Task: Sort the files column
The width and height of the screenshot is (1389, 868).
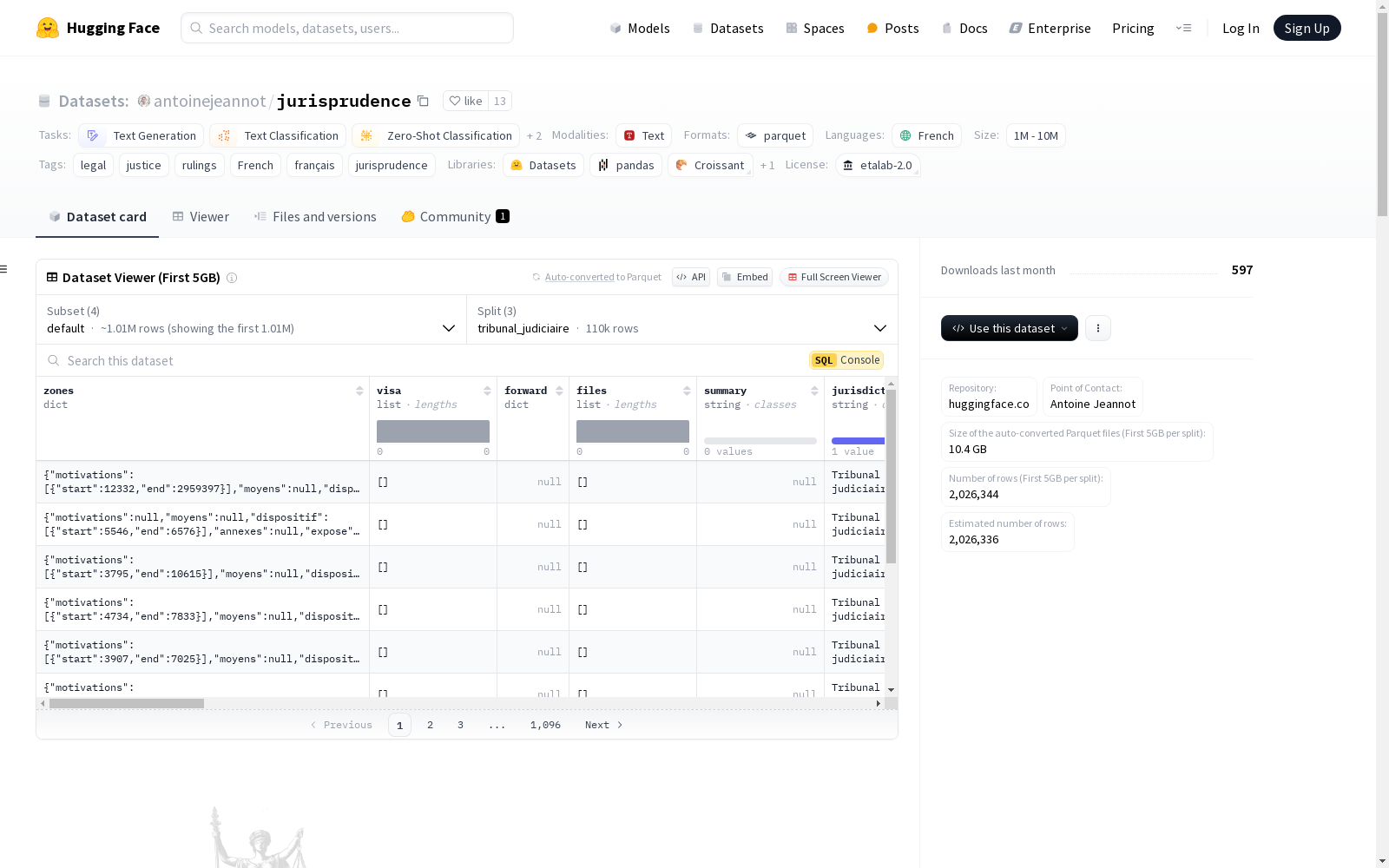Action: tap(687, 391)
